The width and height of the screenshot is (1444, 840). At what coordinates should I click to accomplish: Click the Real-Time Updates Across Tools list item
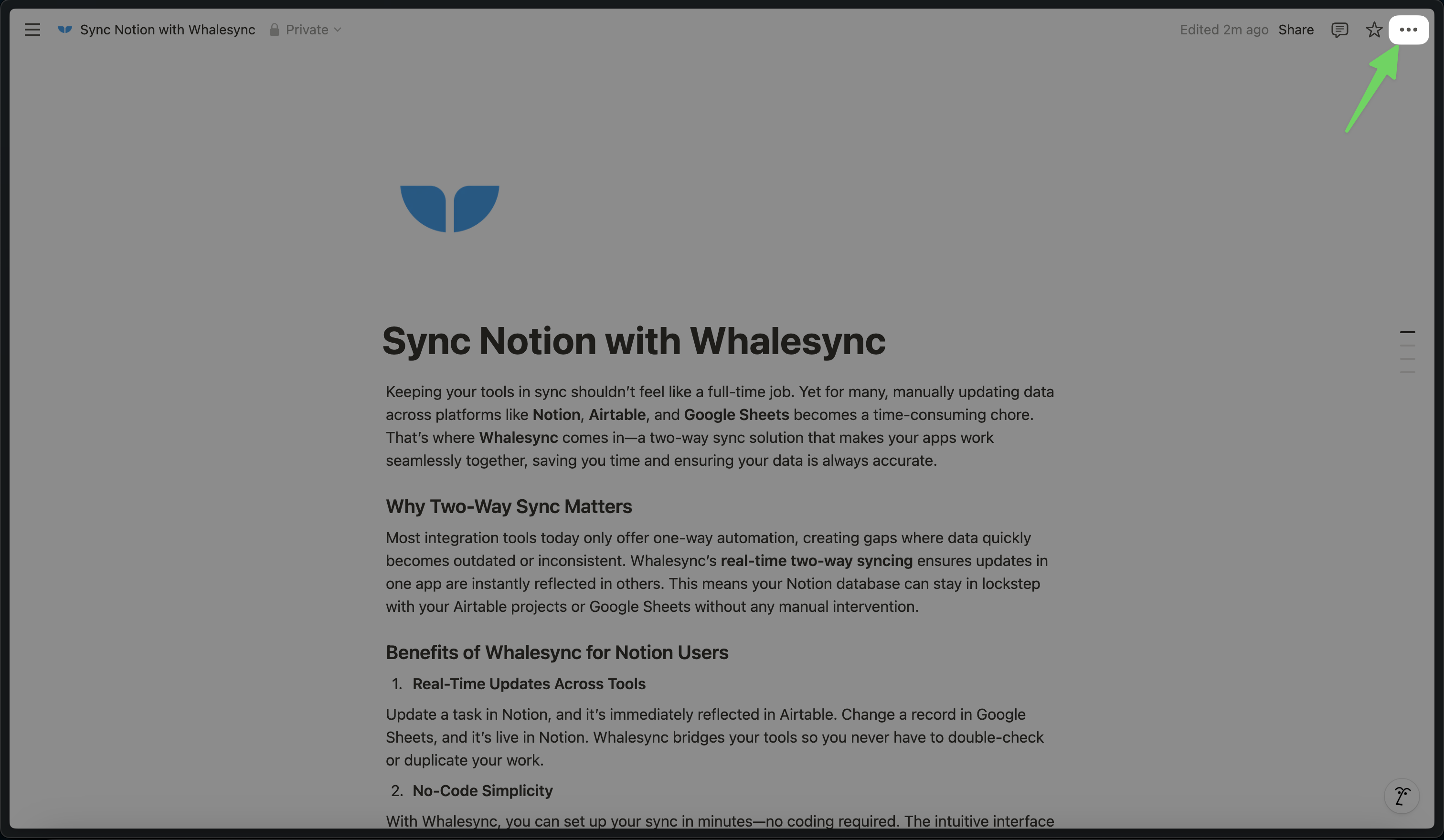tap(528, 683)
